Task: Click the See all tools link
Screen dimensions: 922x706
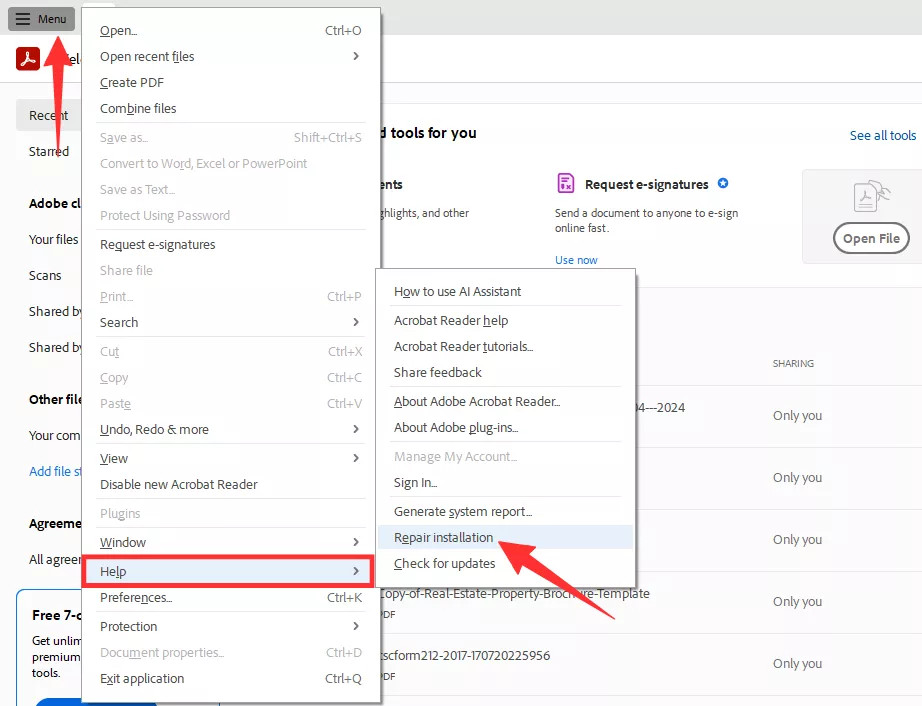Action: click(882, 135)
